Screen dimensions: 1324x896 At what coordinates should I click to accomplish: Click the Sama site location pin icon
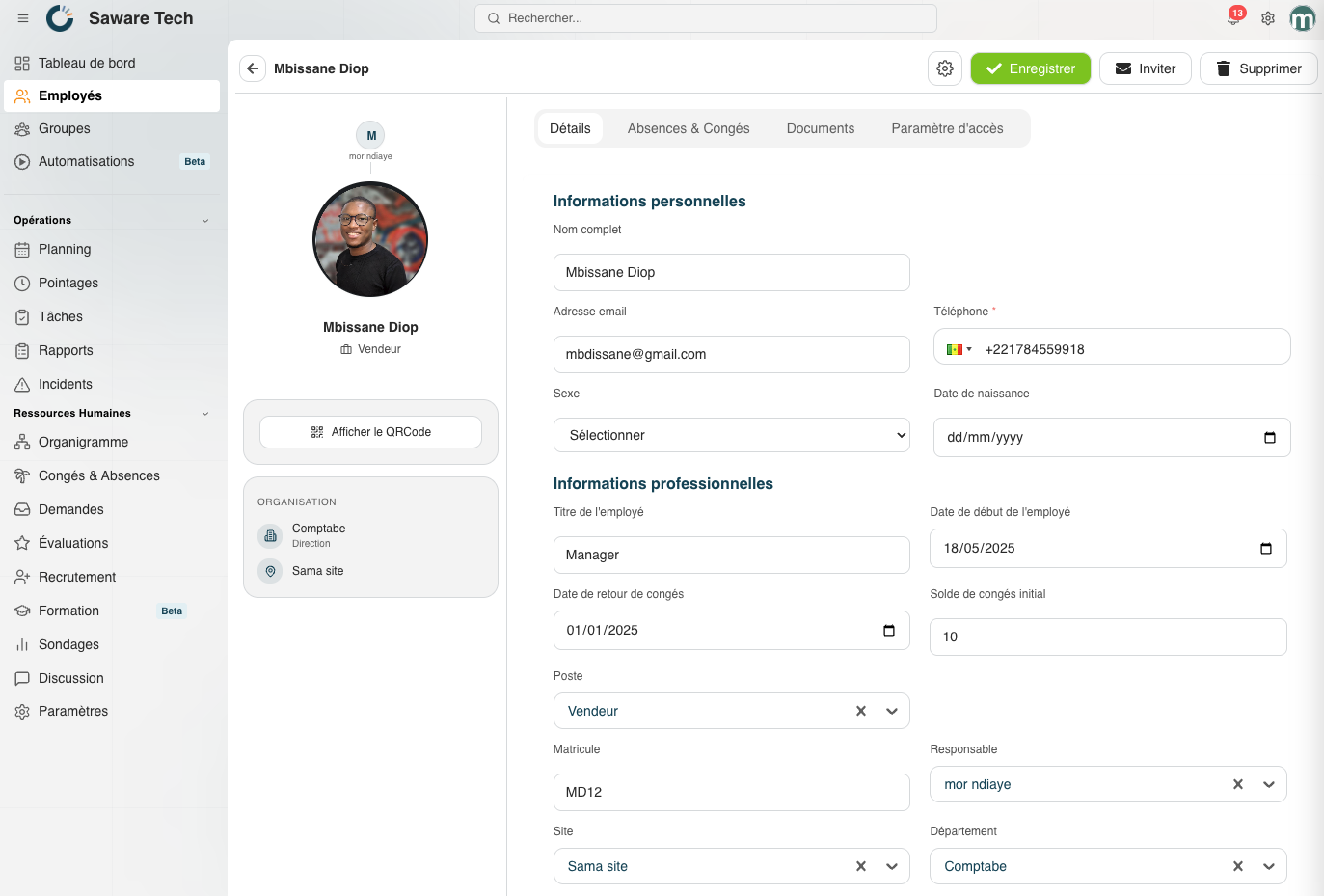pos(270,571)
